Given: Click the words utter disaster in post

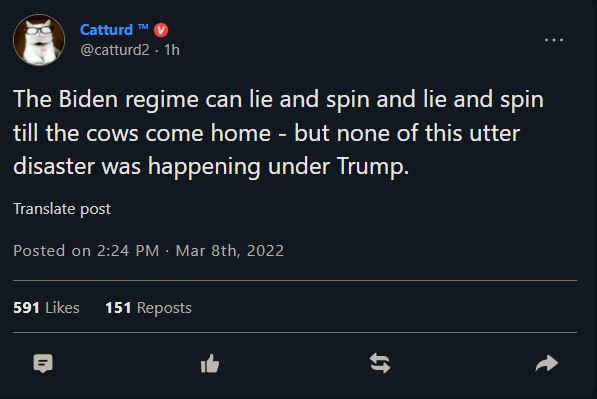Looking at the screenshot, I should coord(267,150).
